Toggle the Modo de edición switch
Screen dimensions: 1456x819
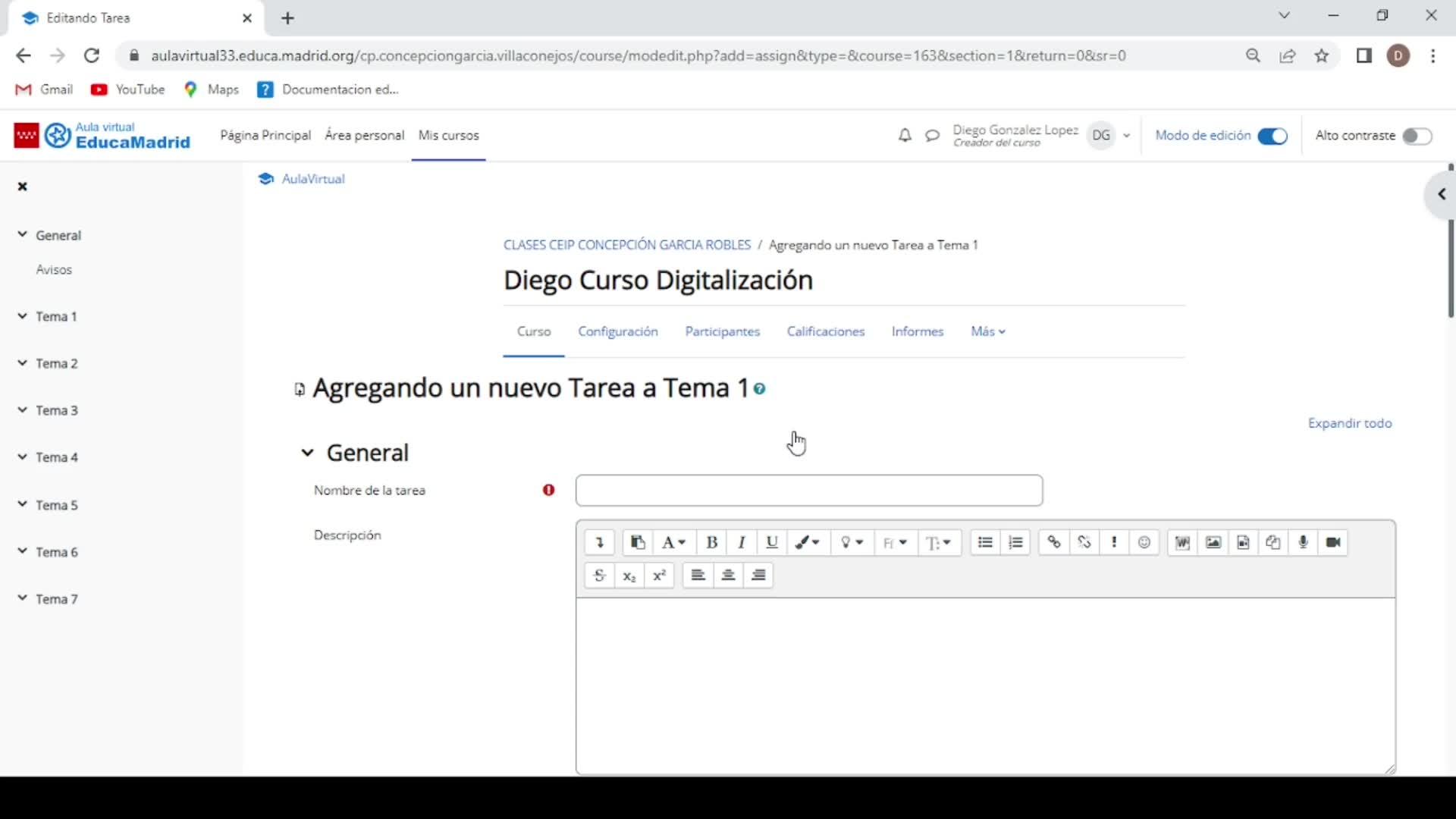tap(1272, 136)
